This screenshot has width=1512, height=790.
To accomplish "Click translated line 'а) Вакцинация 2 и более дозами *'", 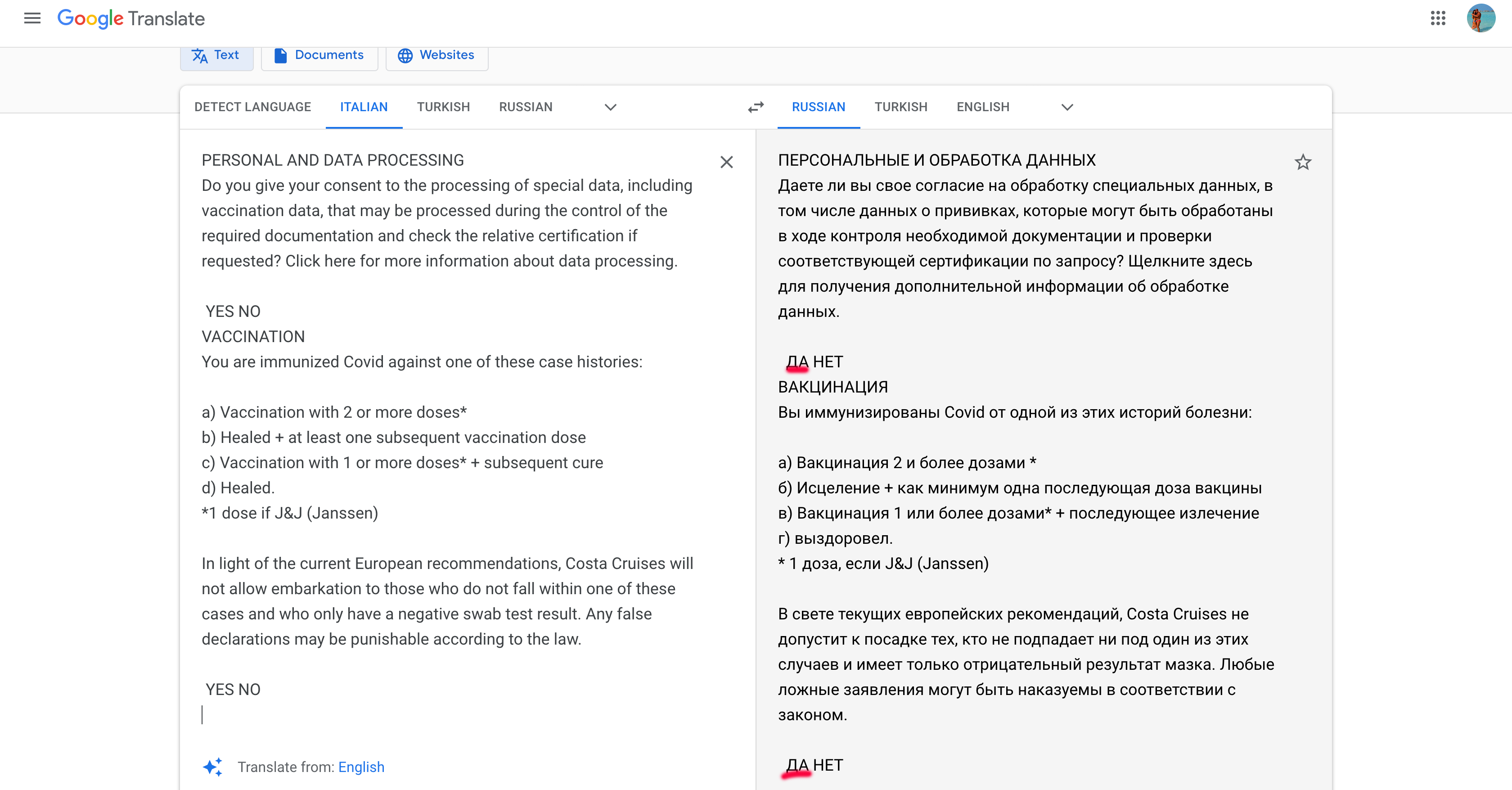I will click(x=908, y=462).
